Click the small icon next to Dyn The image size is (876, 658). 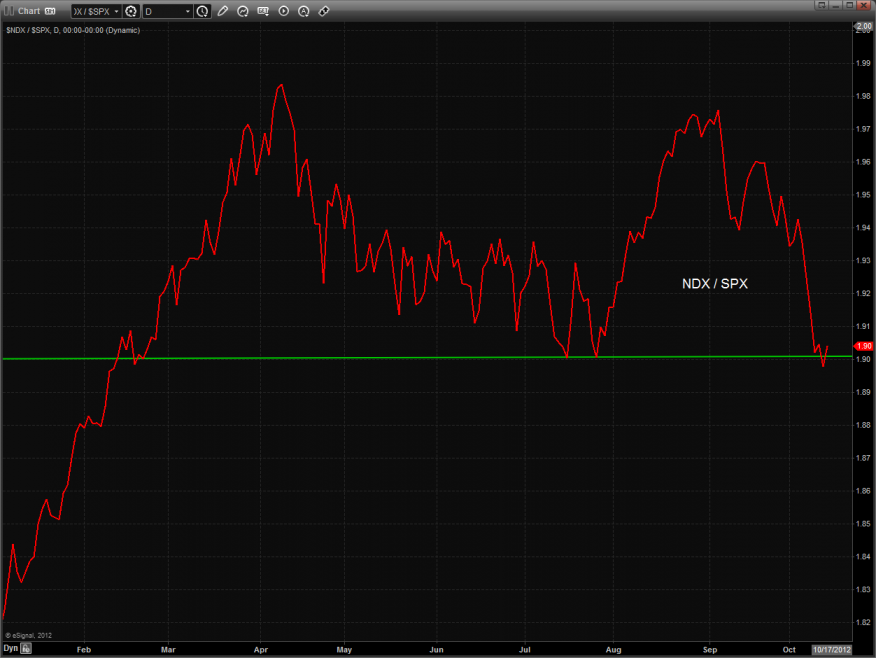tap(27, 649)
